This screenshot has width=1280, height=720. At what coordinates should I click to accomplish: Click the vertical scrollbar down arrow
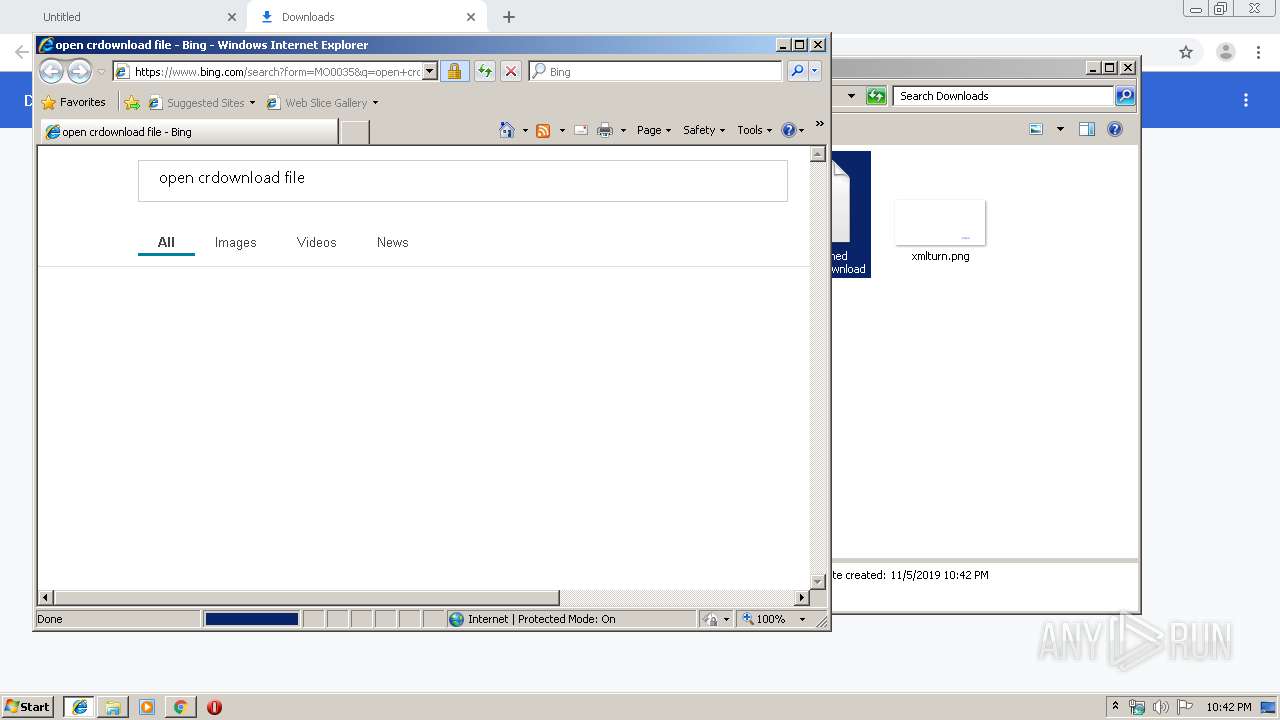pos(817,581)
